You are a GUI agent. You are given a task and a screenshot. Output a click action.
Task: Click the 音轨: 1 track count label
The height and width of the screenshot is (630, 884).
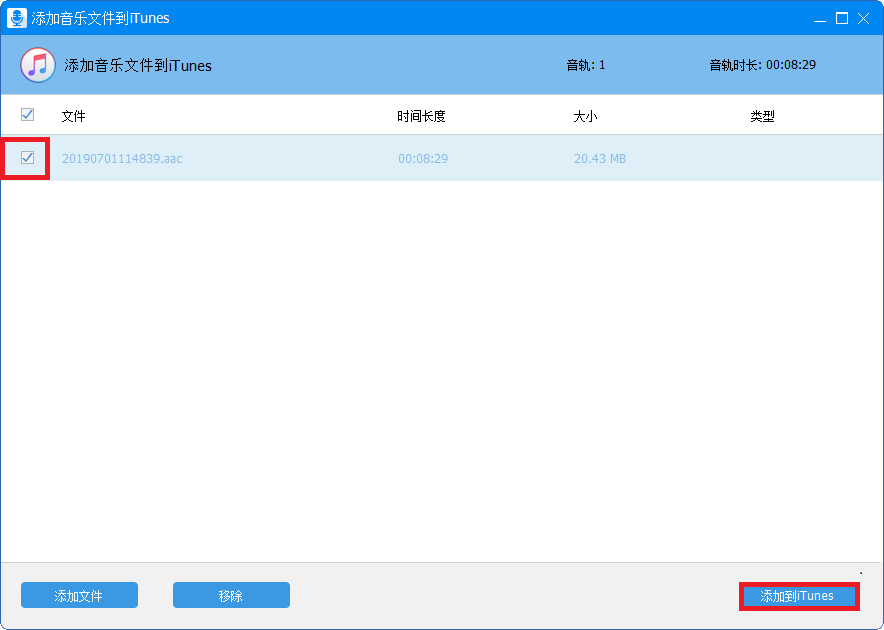point(586,65)
